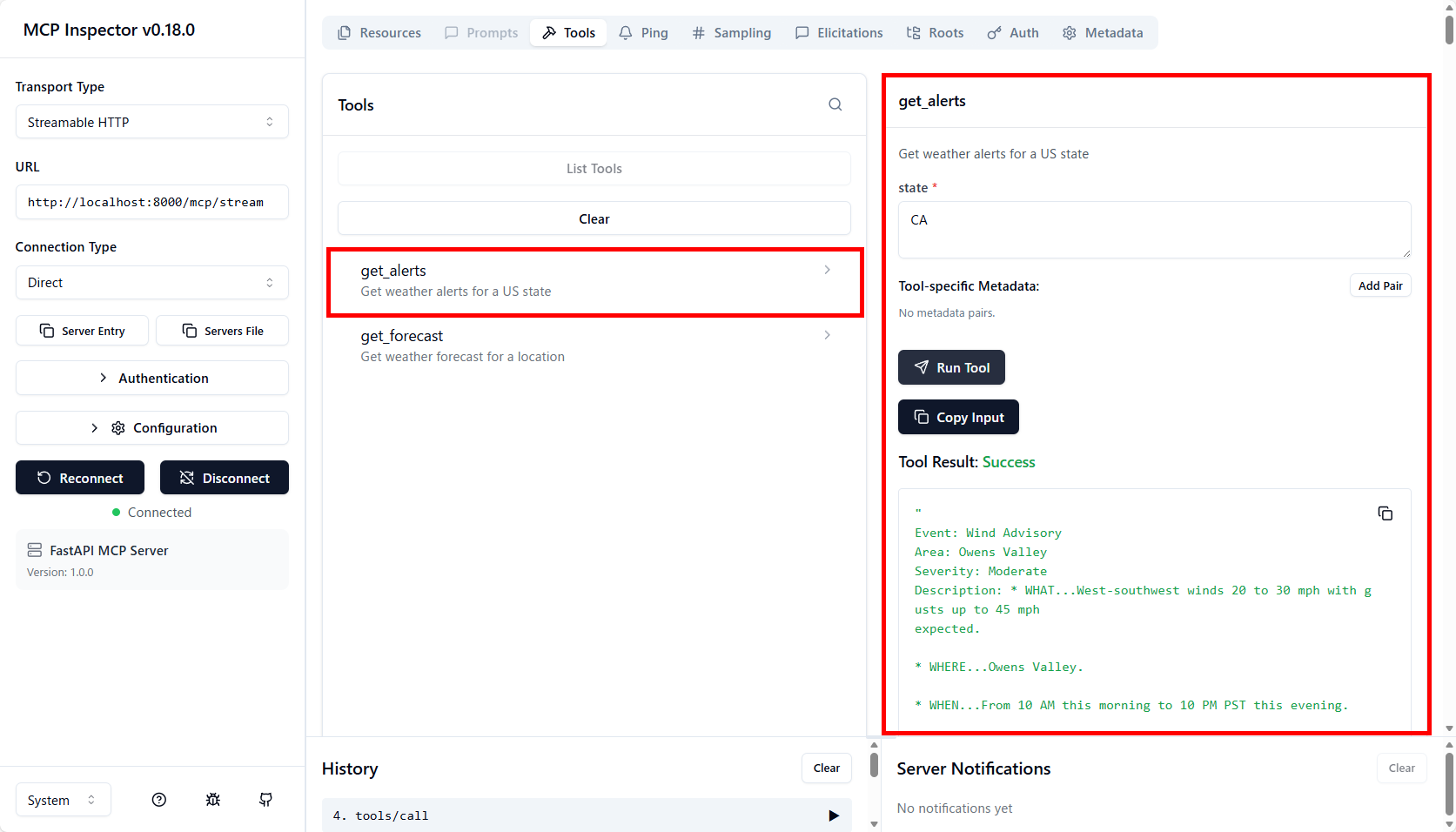Click the Add Pair button
The height and width of the screenshot is (832, 1456).
point(1379,285)
